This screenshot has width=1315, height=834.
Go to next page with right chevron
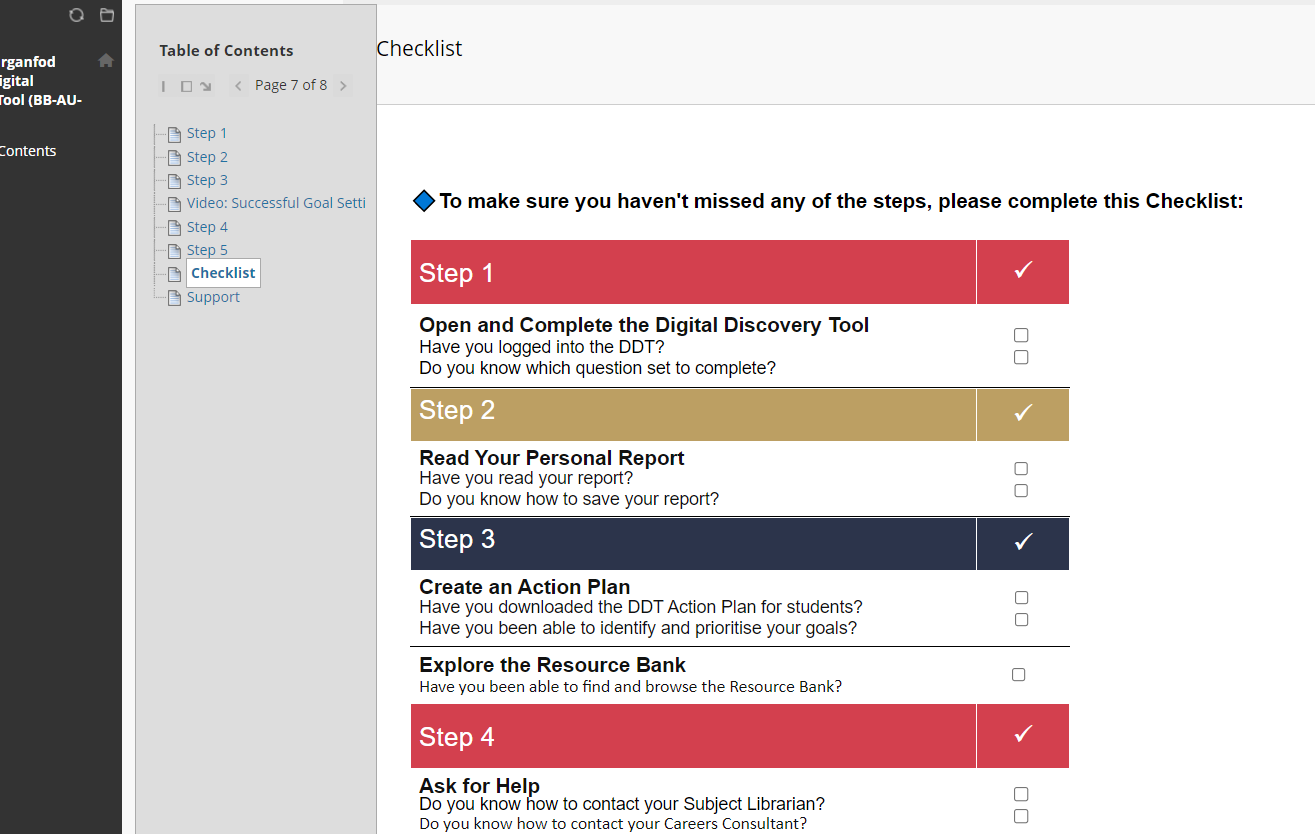pos(343,86)
